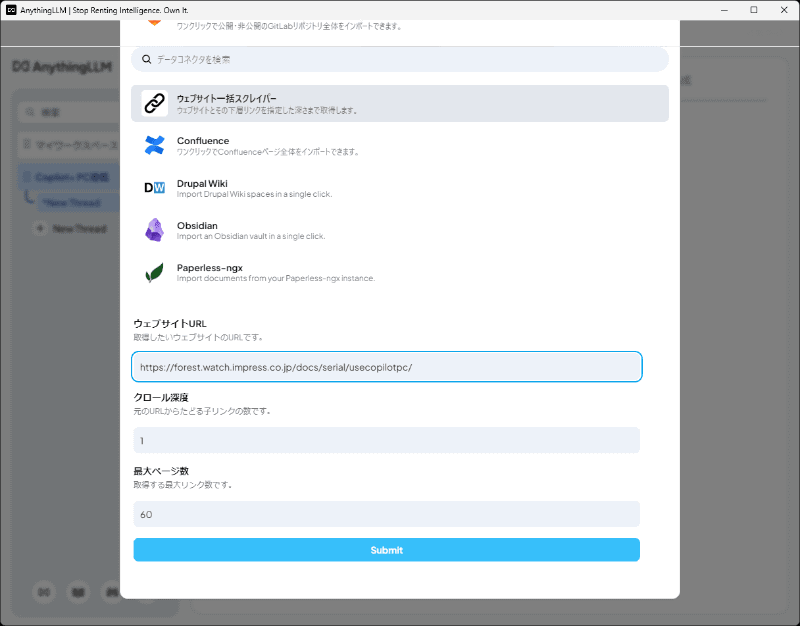
Task: Choose the Confluence data connector
Action: pos(400,145)
